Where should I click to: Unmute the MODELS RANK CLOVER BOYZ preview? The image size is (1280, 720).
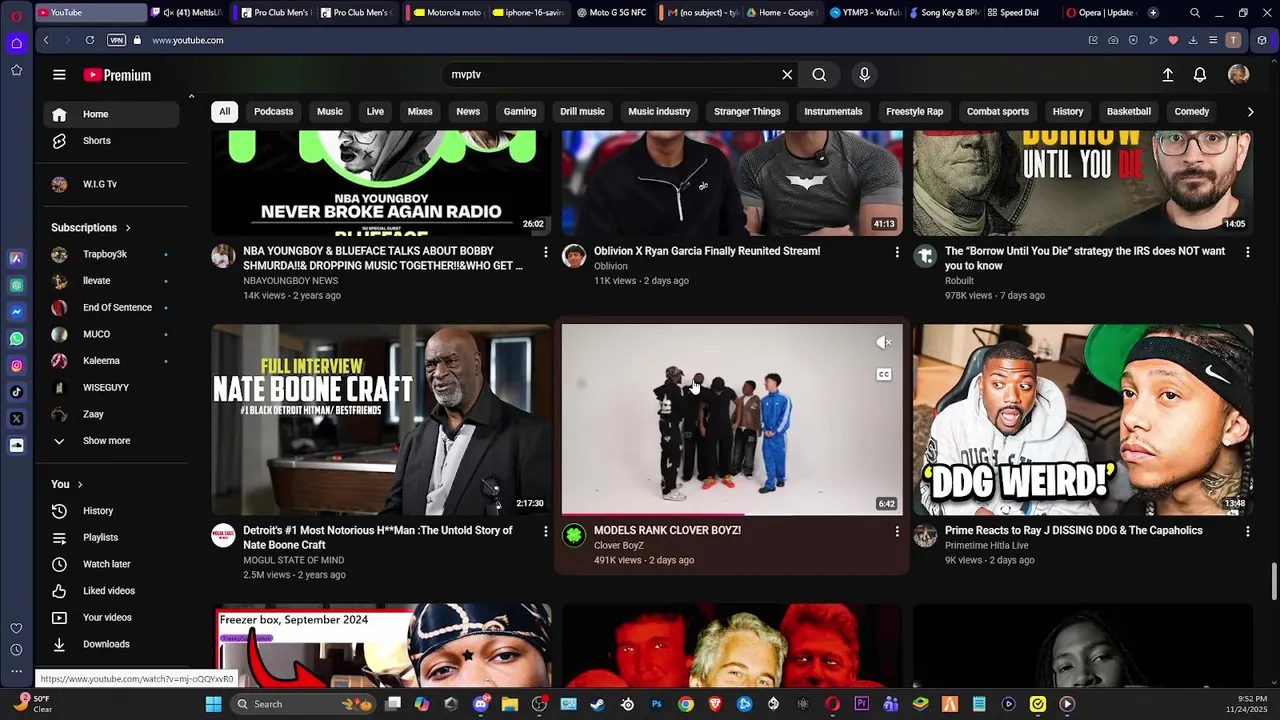click(x=883, y=343)
